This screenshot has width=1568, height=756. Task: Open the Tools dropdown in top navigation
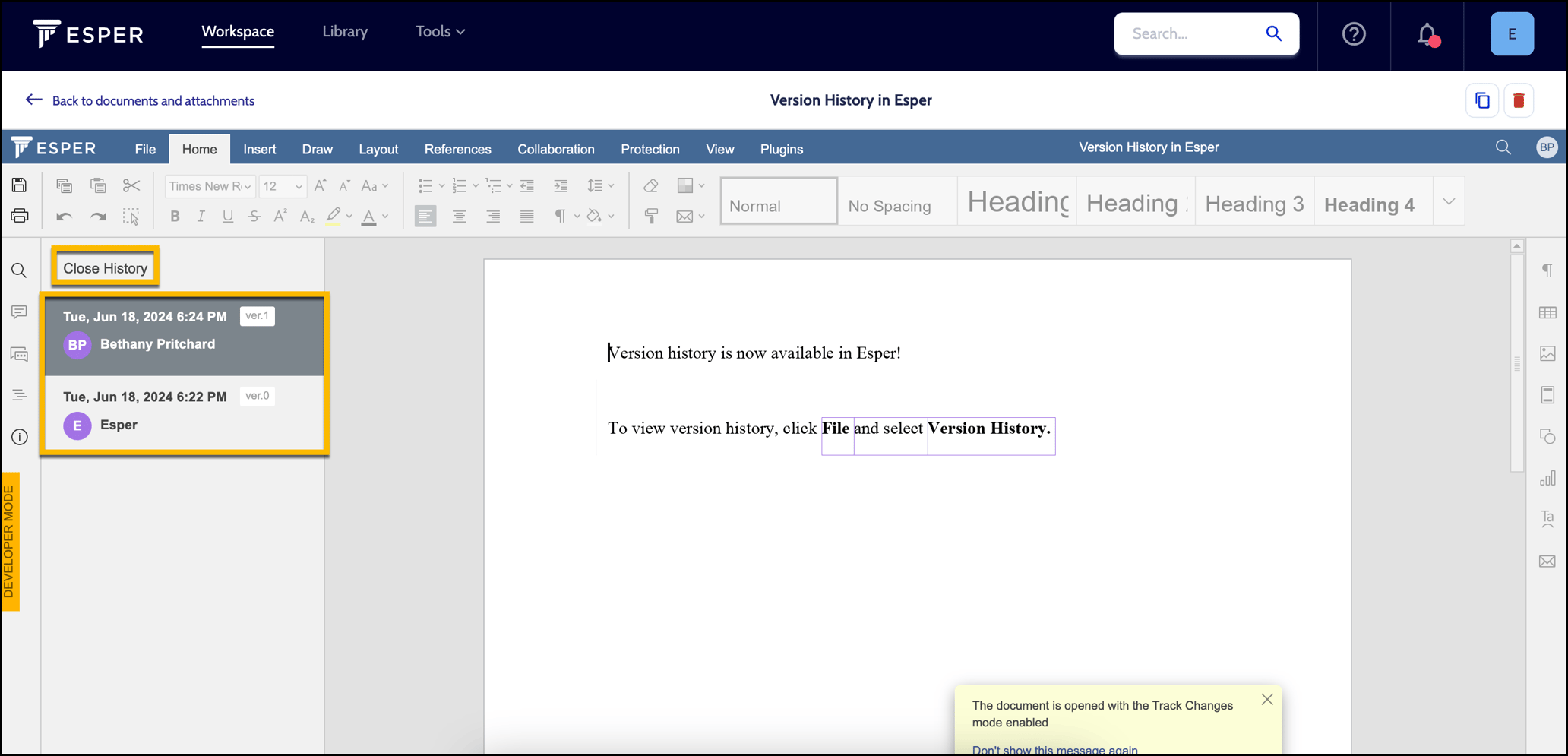point(440,32)
